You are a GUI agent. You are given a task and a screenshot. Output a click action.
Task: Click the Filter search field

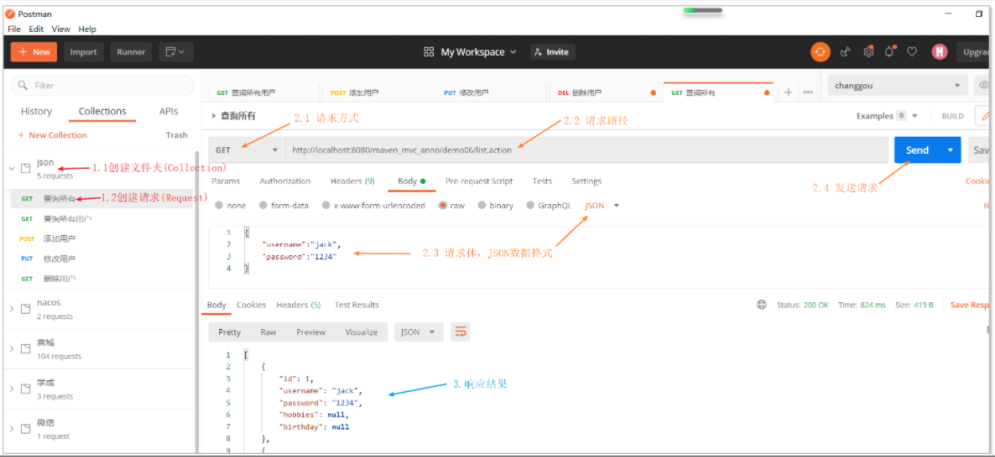[x=103, y=85]
